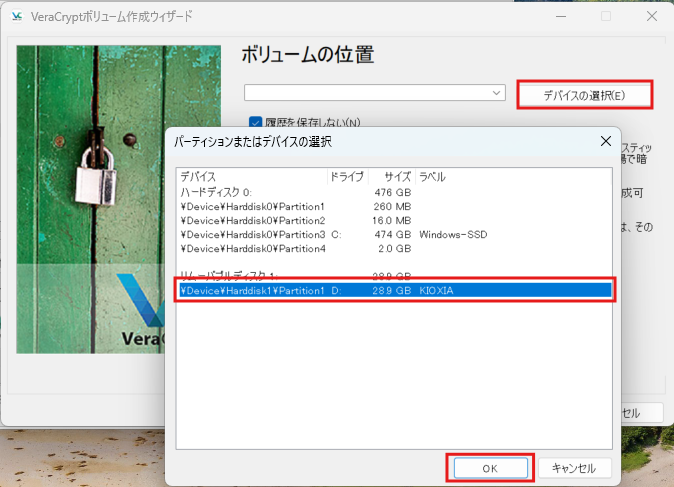Close the パーティションまたはデバイスの選択 dialog
Viewport: 674px width, 487px height.
coord(606,141)
